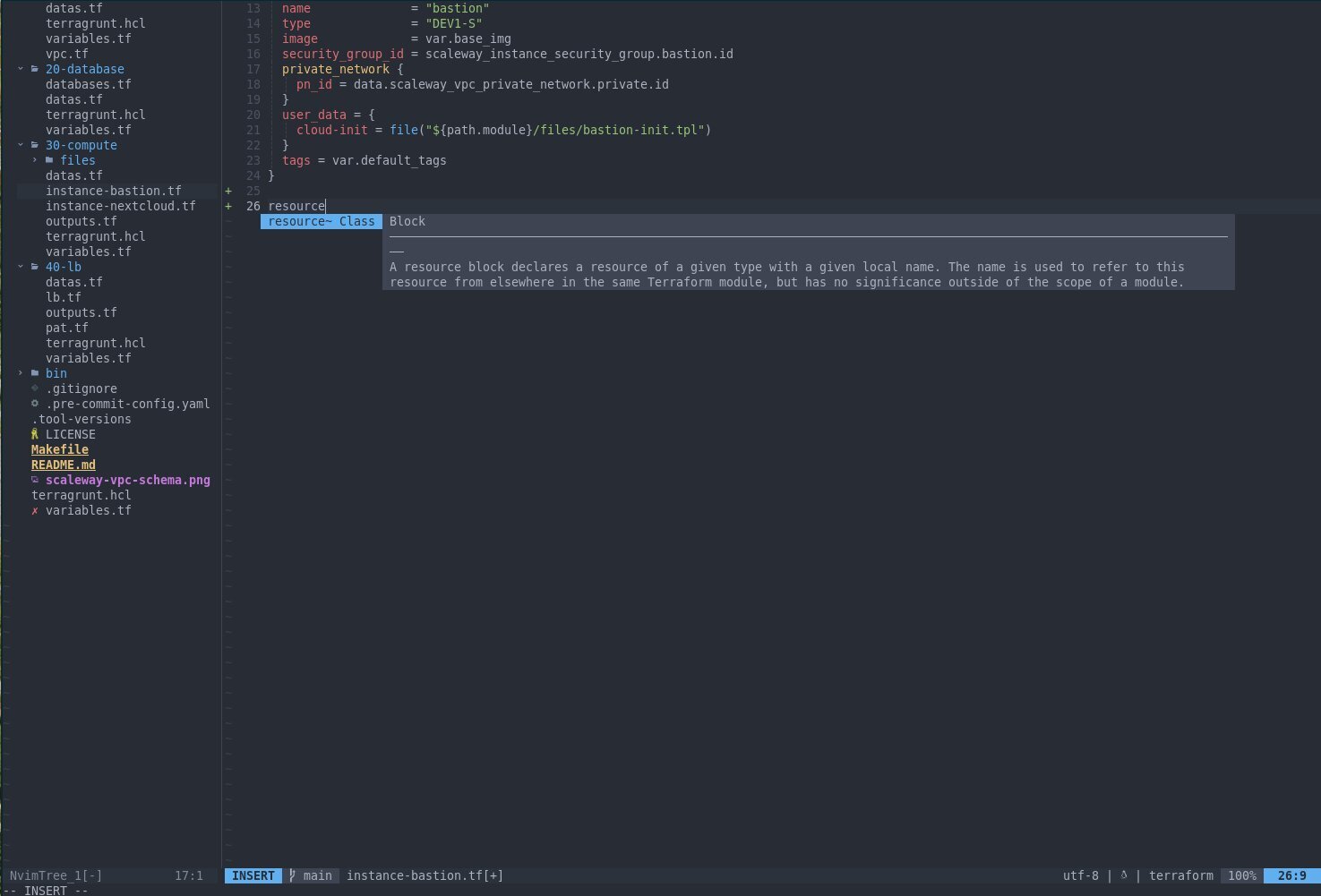Click the folder icon next to 30-compute

(x=34, y=145)
